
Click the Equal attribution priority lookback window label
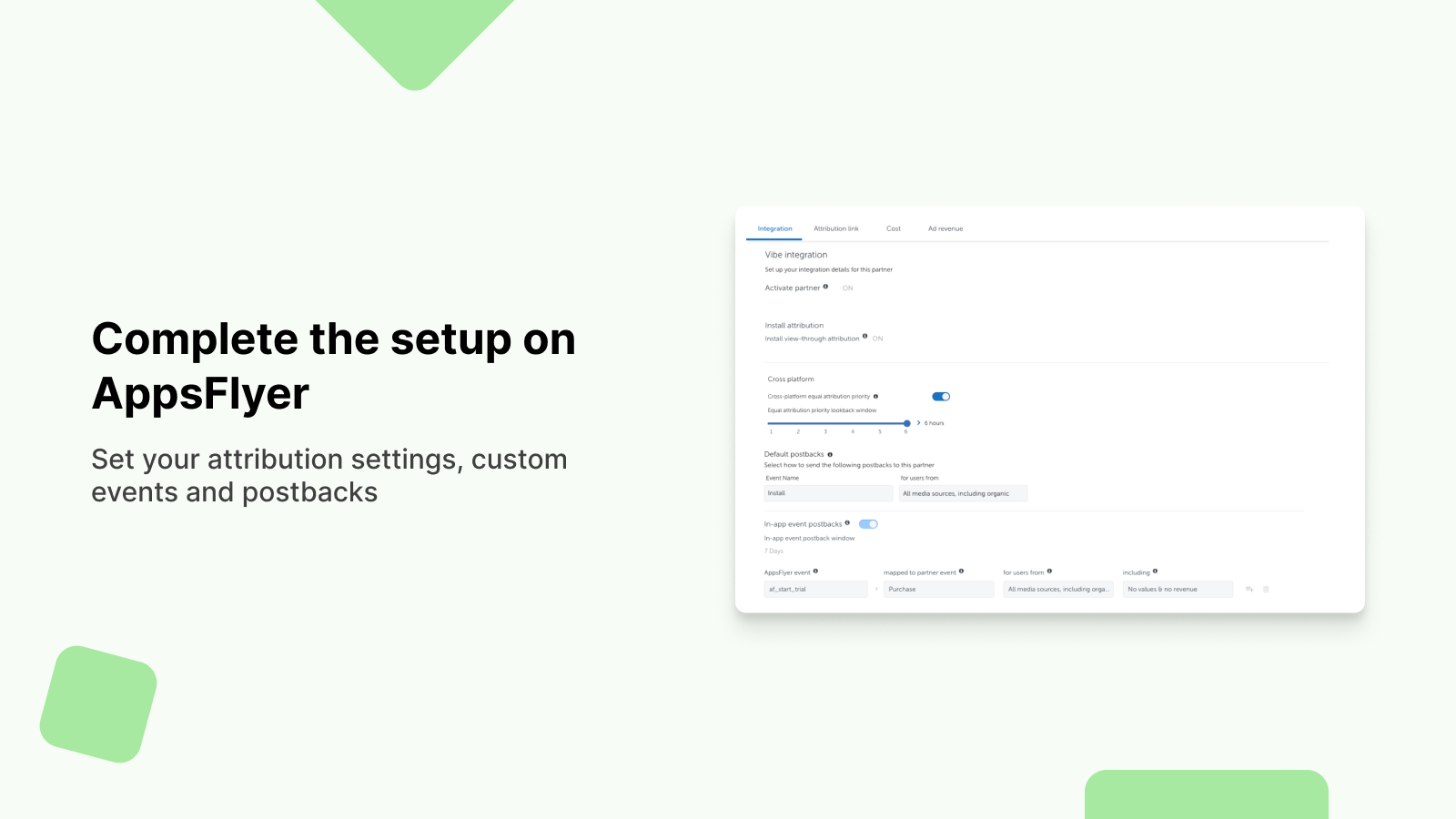(822, 410)
